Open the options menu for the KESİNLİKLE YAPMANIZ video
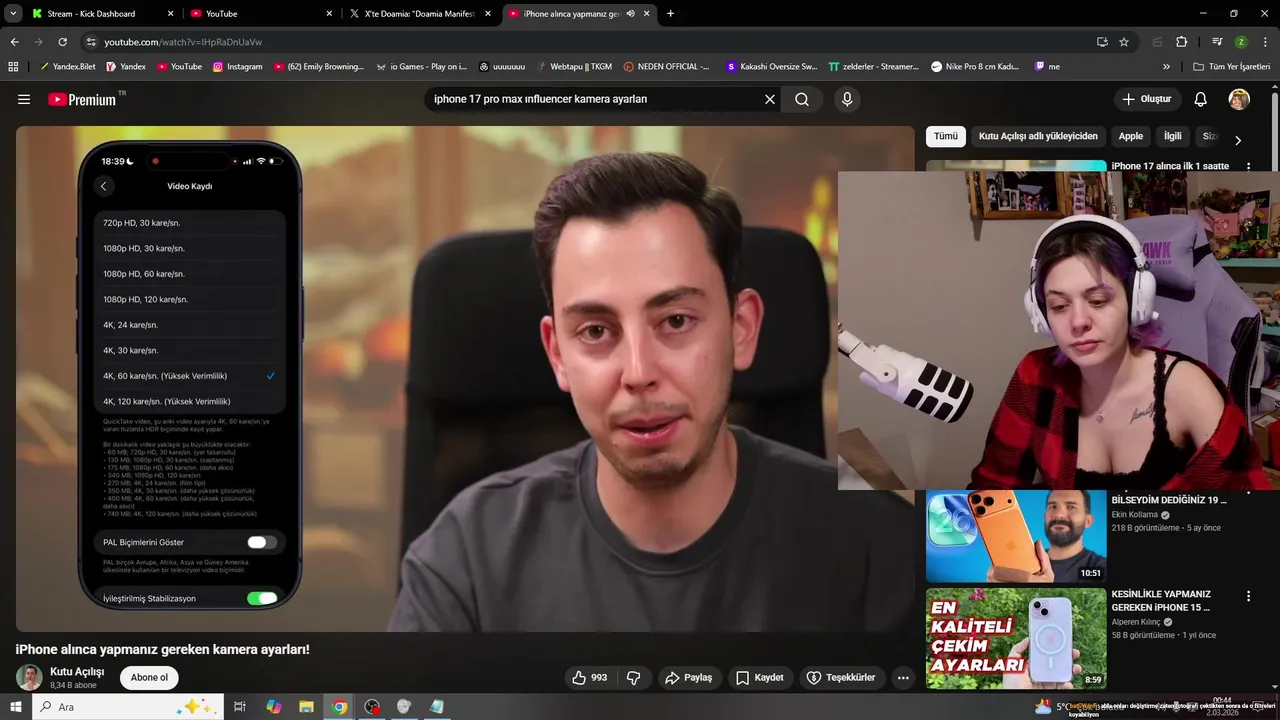 pos(1248,596)
